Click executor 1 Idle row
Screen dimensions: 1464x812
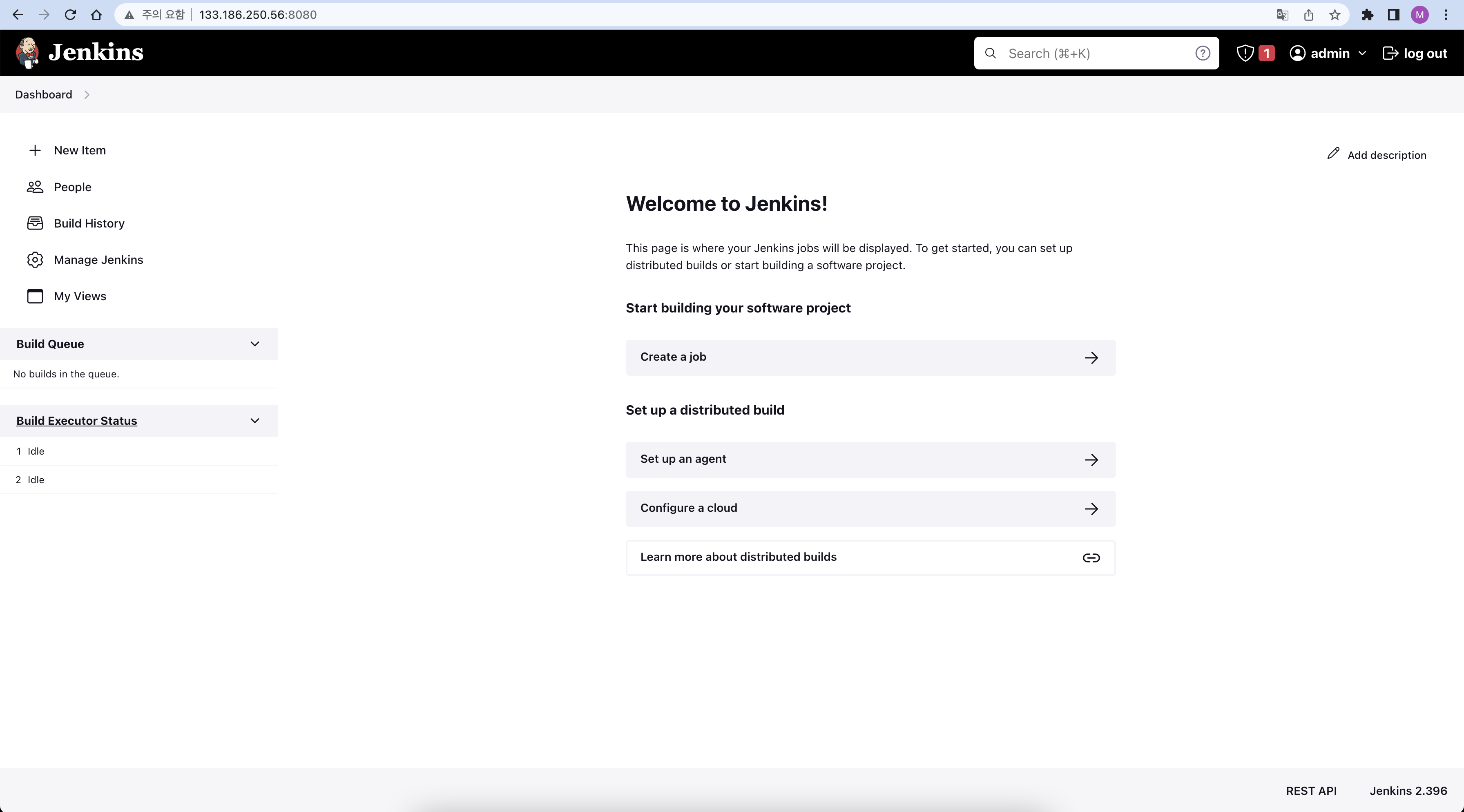click(x=138, y=451)
